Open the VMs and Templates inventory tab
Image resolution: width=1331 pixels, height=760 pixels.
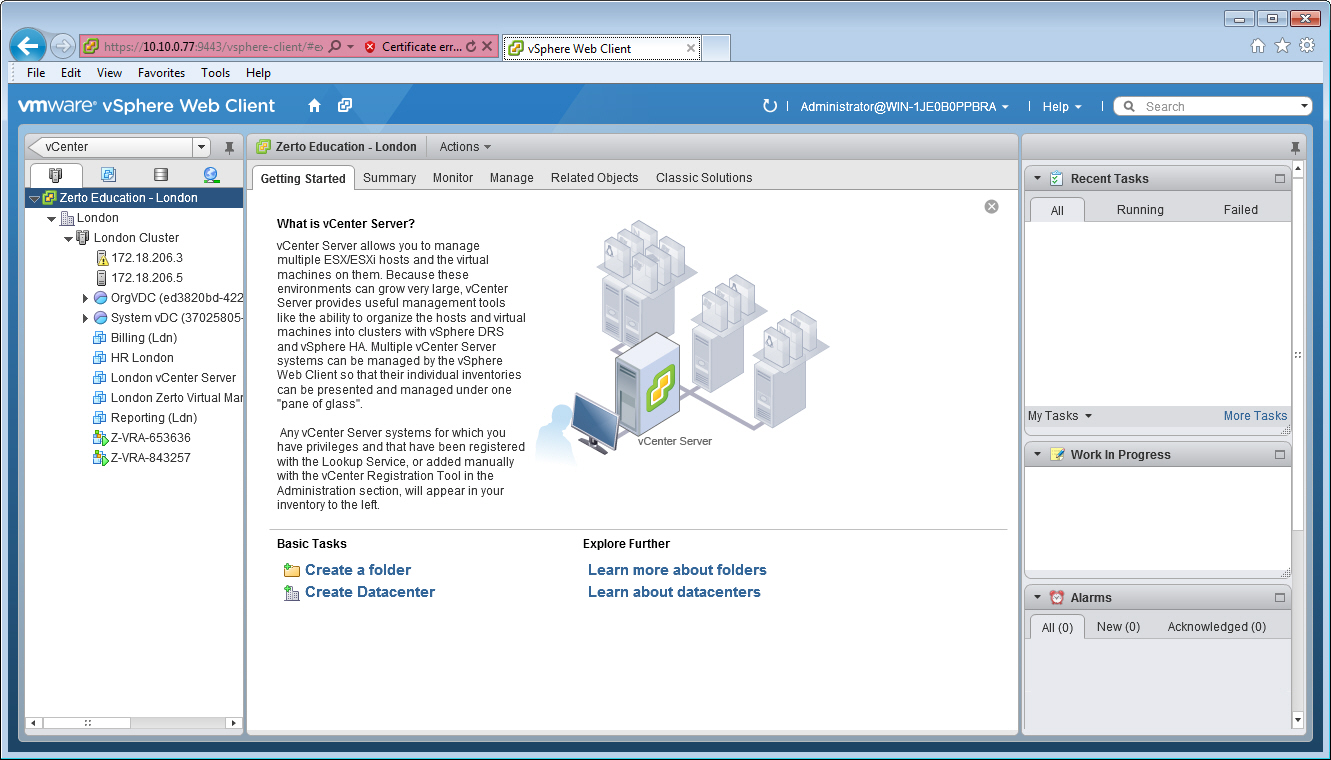[108, 175]
